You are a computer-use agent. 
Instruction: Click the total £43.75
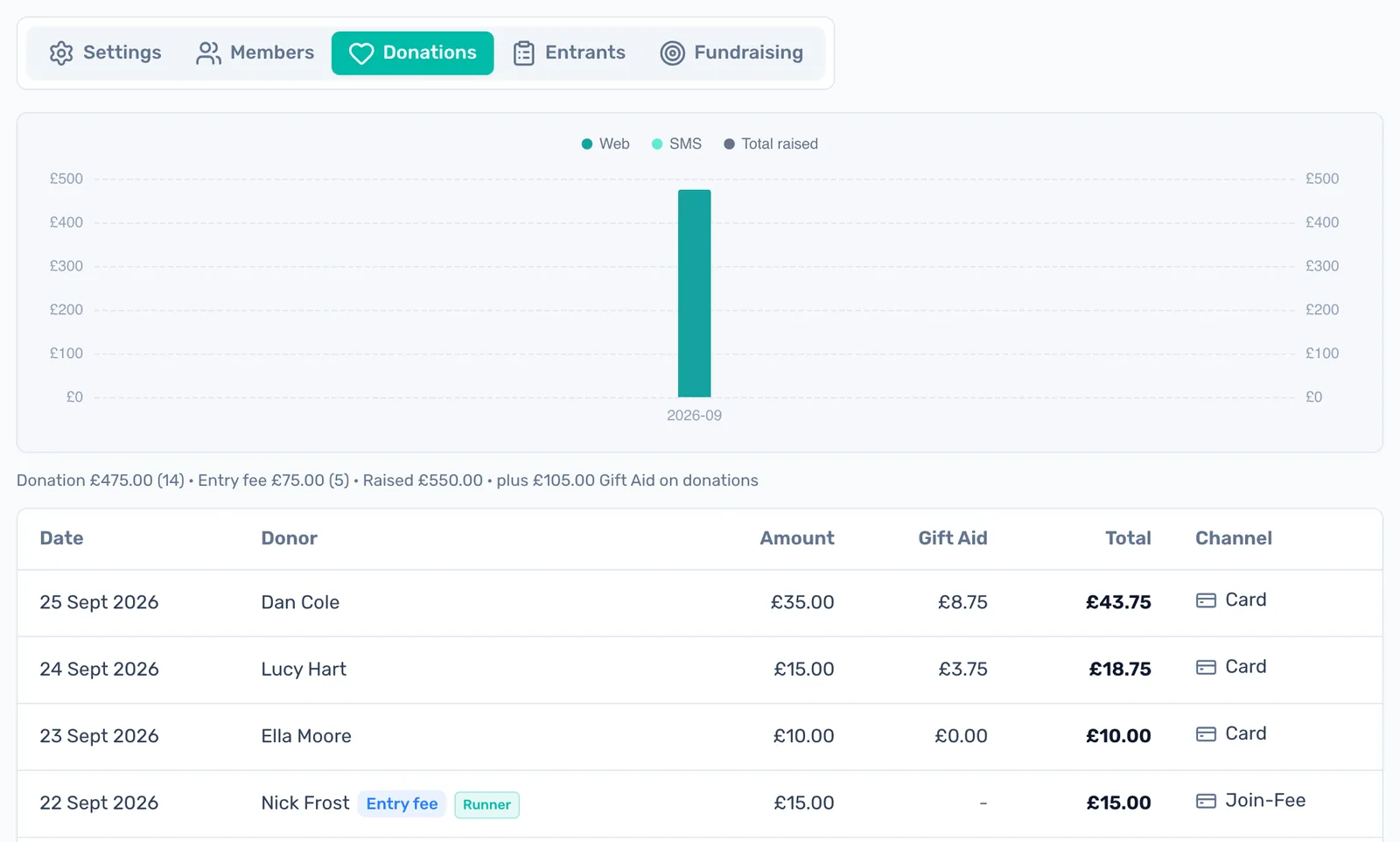[1118, 602]
